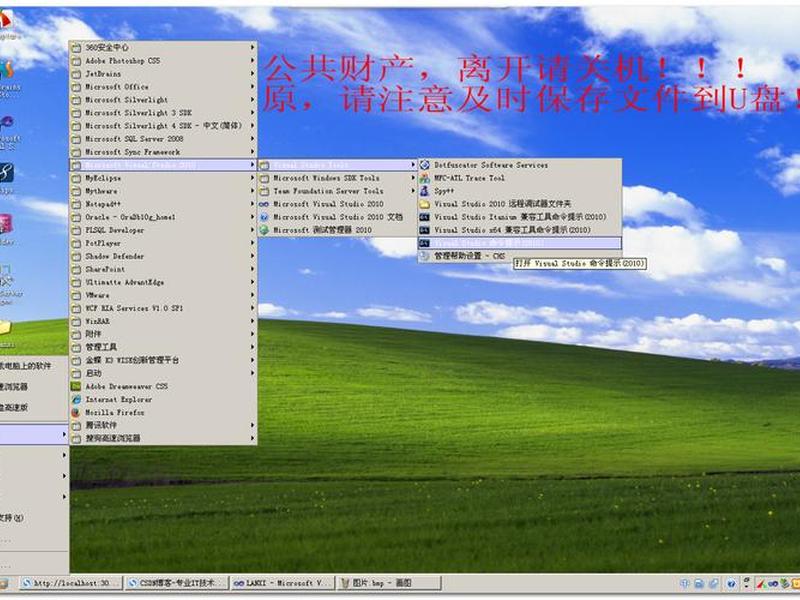
Task: Click the Adobe Photoshop CS5 folder icon
Action: [76, 61]
